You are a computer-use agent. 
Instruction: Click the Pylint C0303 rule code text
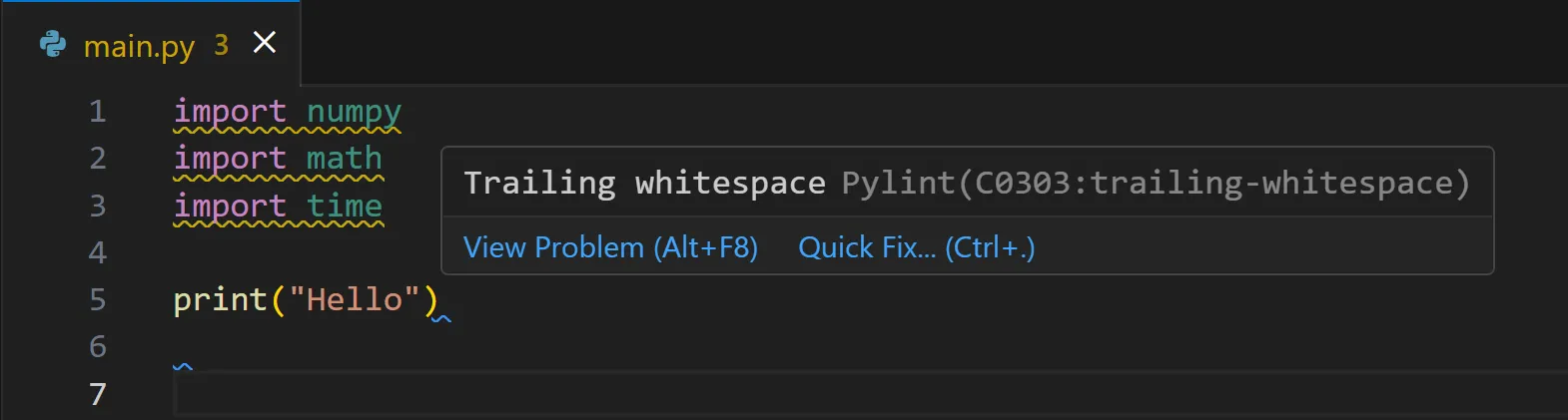point(1156,183)
